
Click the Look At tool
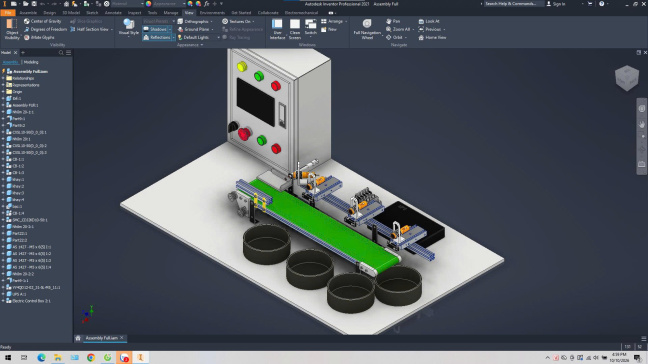[429, 21]
